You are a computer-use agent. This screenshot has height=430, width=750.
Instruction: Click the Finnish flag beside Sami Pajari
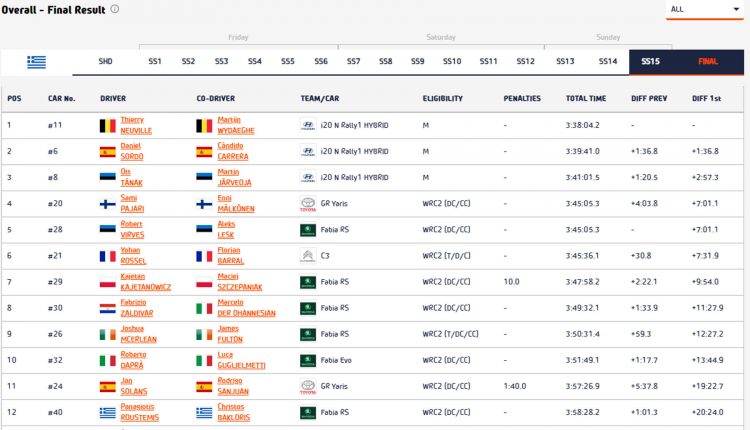[x=108, y=204]
